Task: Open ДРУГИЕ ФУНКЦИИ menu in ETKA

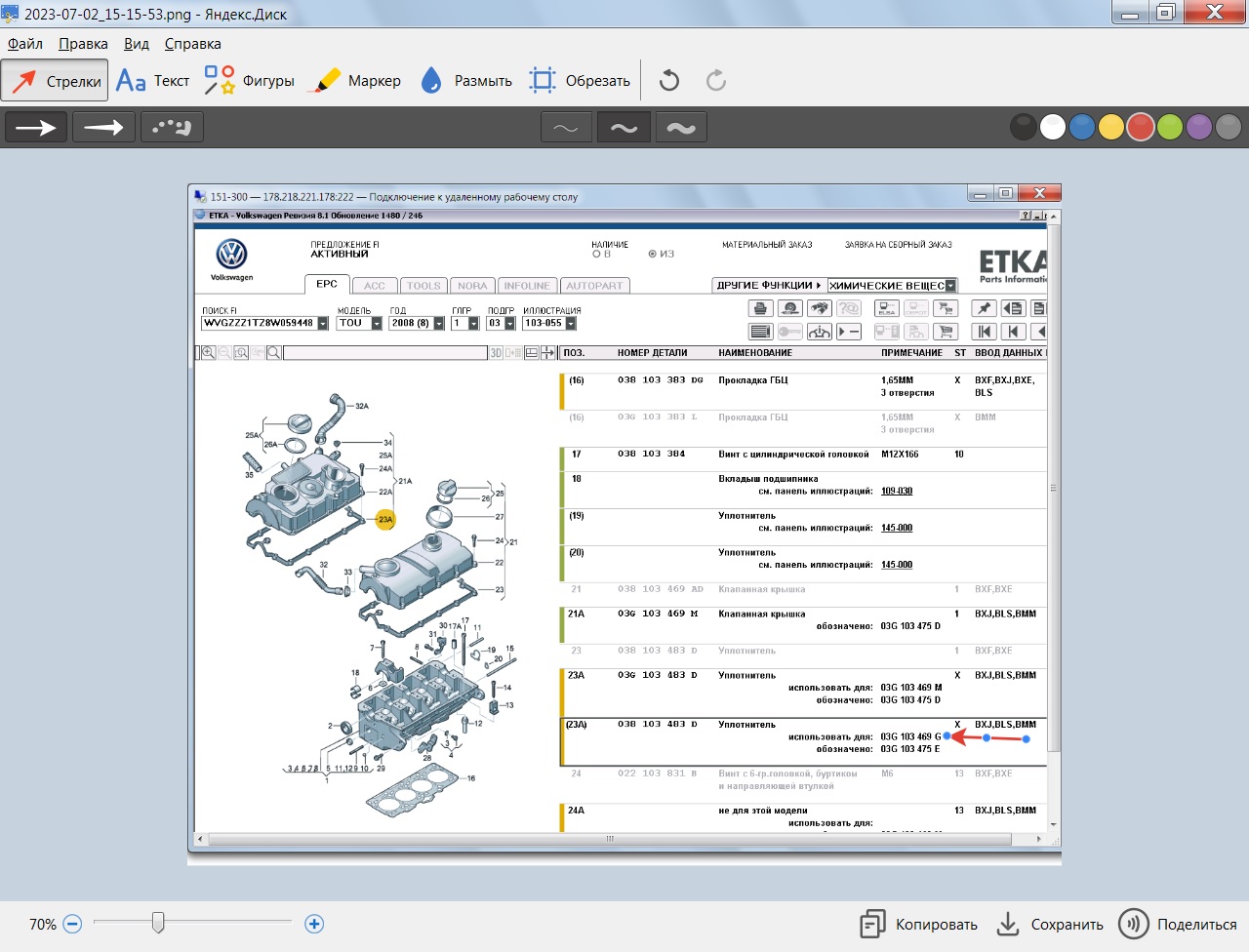Action: pyautogui.click(x=769, y=286)
